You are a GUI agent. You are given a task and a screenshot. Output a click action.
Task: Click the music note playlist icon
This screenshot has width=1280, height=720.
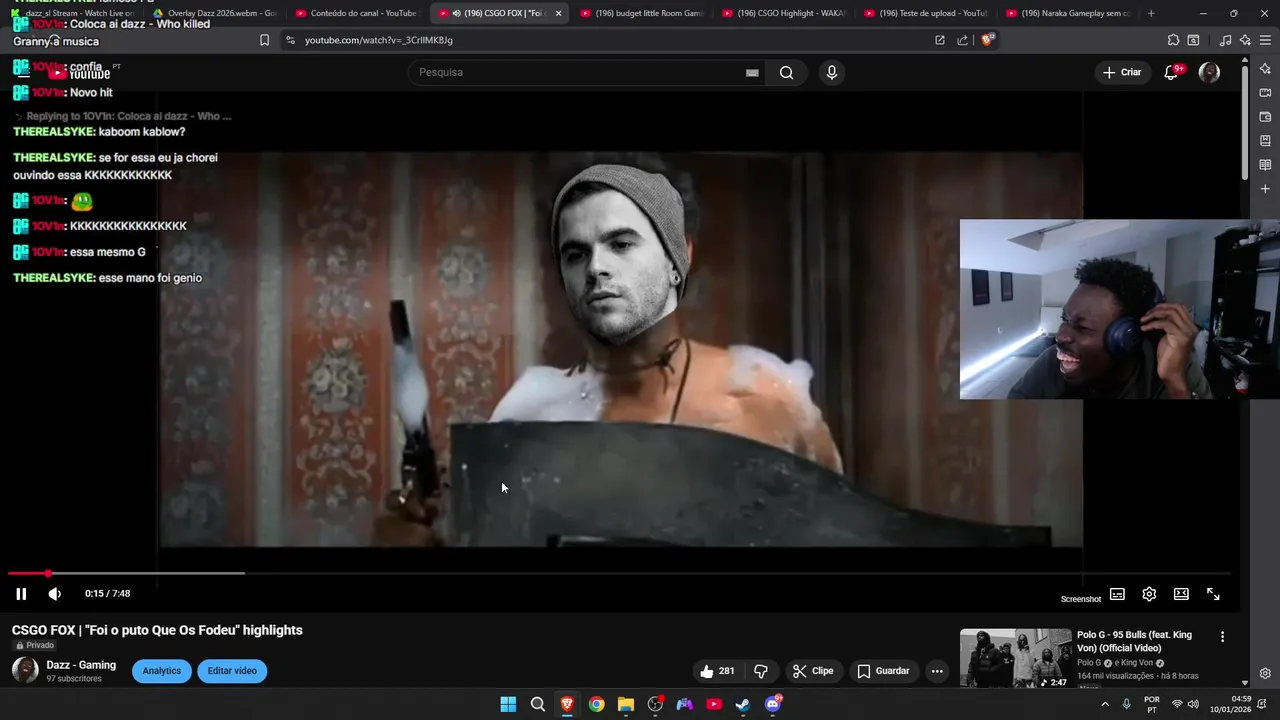click(1225, 40)
